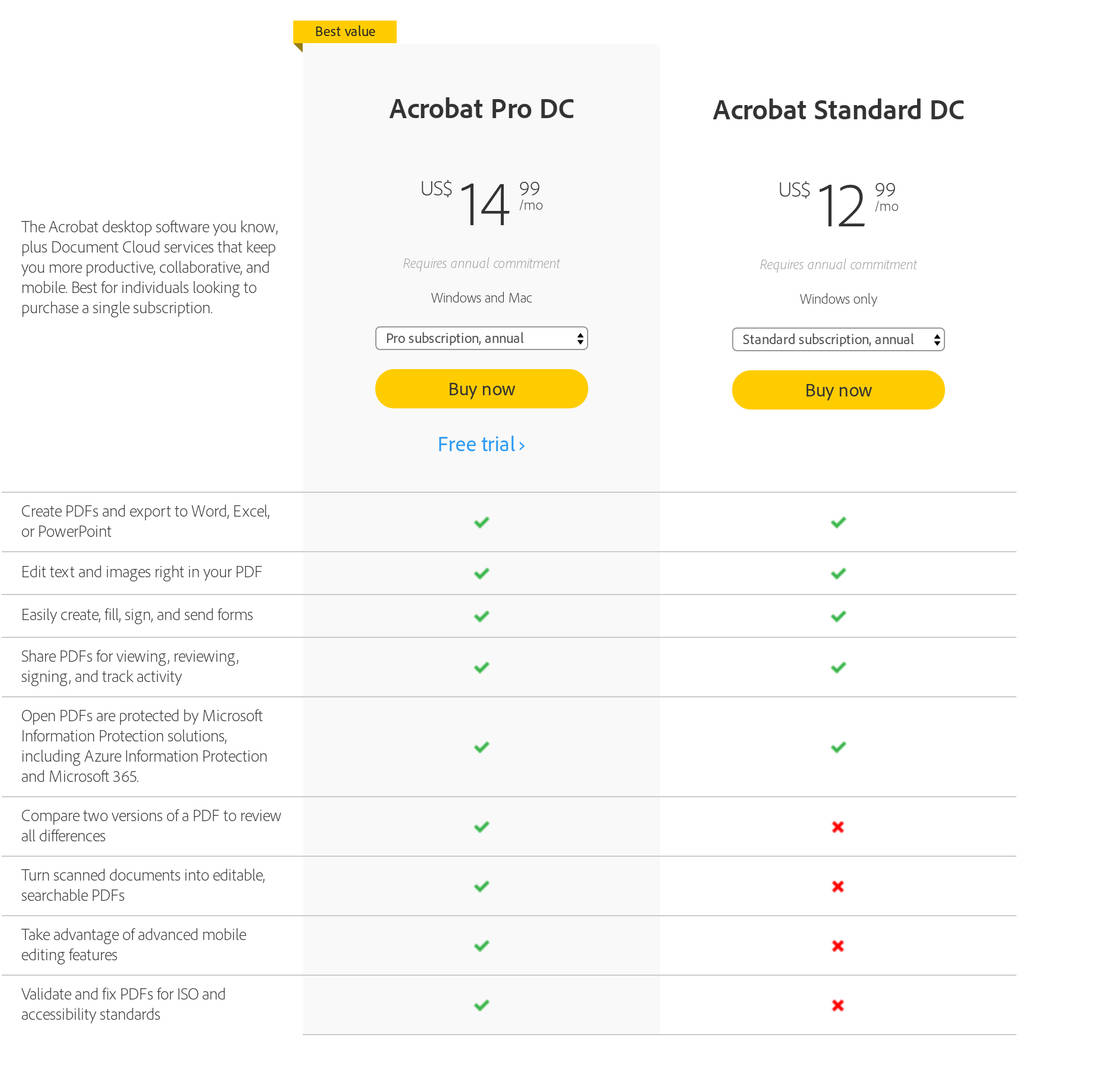The image size is (1108, 1079).
Task: Click the red X for ISO accessibility validation
Action: coord(838,1005)
